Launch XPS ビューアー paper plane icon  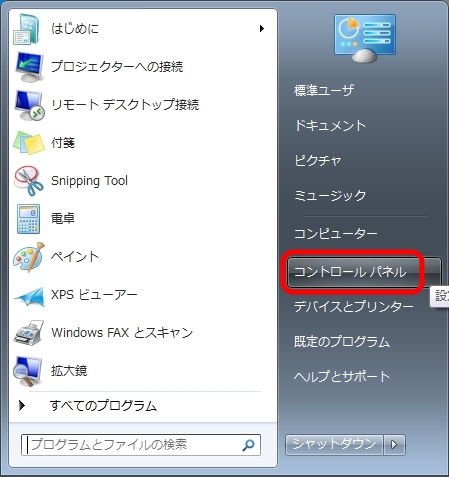[x=29, y=297]
